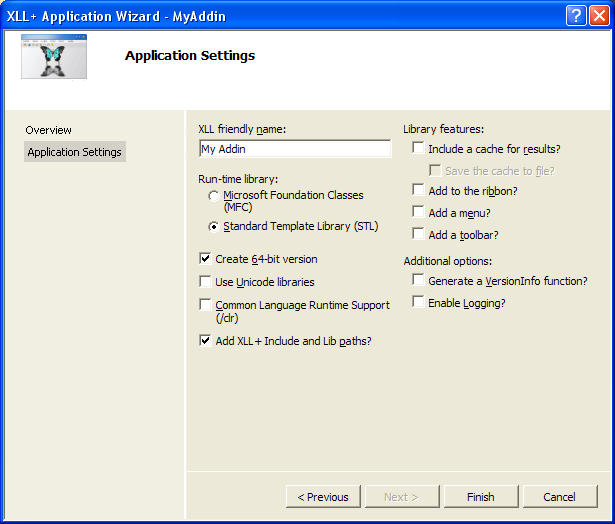Enable Generate a VersionInfo function
Viewport: 615px width, 524px height.
(x=418, y=281)
